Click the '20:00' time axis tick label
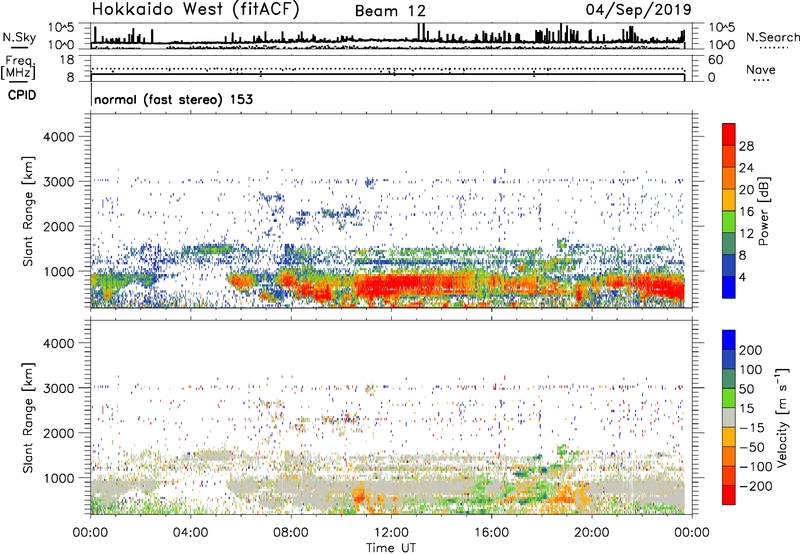Image resolution: width=800 pixels, height=554 pixels. [591, 533]
